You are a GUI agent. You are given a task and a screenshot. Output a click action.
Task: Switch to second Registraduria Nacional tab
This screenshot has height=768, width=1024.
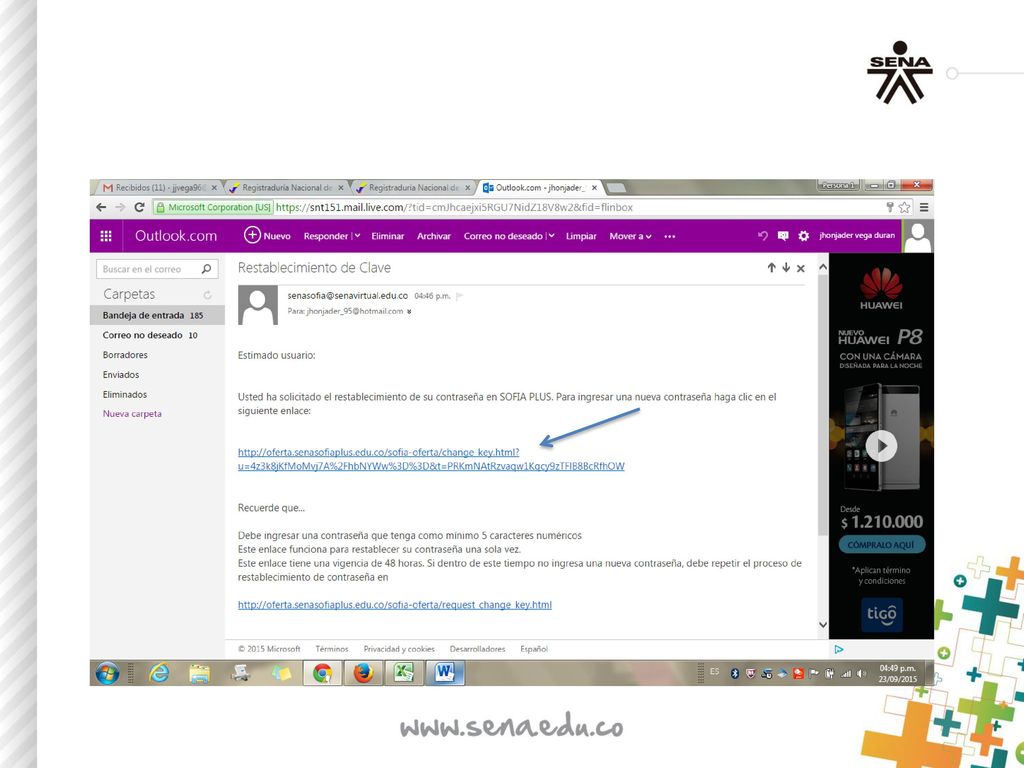pyautogui.click(x=413, y=187)
